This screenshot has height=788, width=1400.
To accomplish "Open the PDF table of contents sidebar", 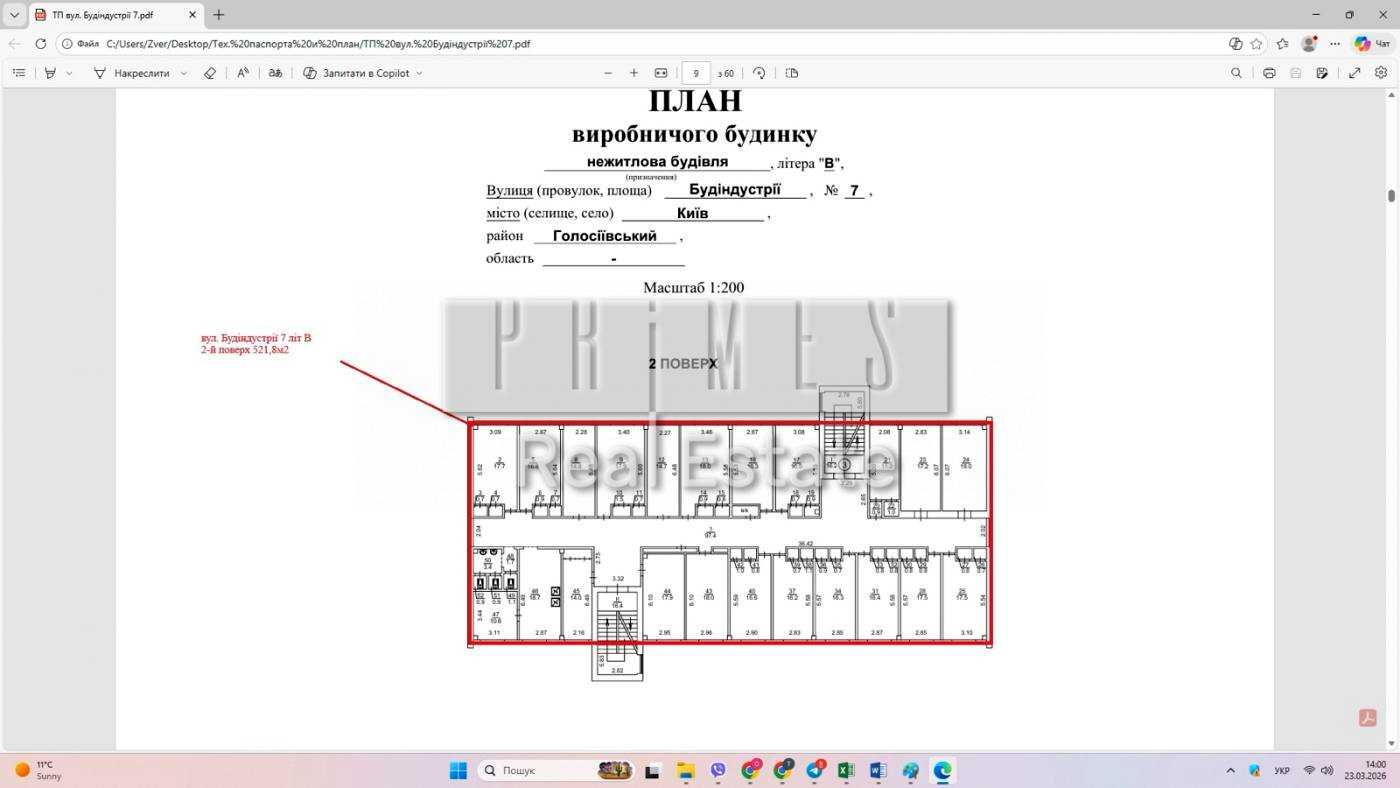I will click(19, 73).
